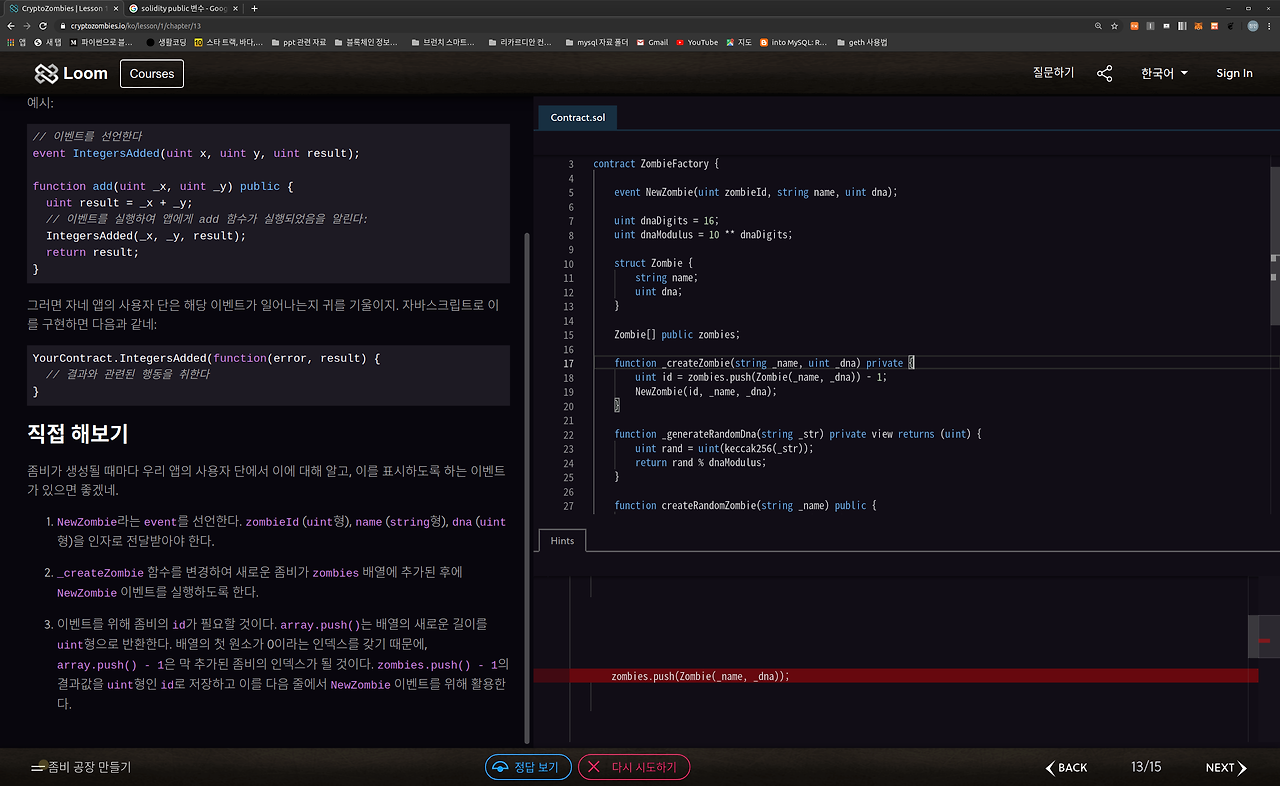Select the Contract.sol tab
The image size is (1280, 786).
578,117
